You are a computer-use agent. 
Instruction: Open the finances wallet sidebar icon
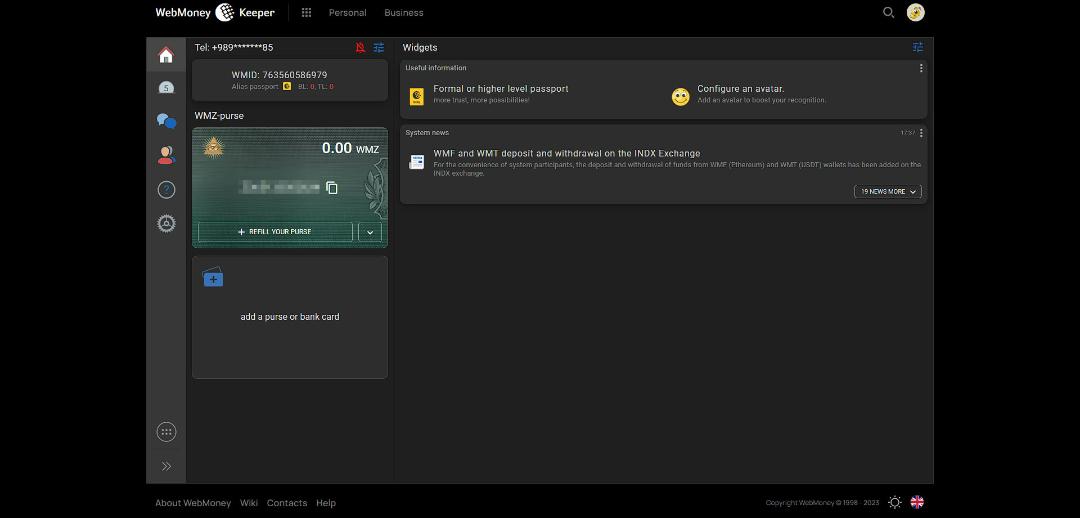(x=166, y=87)
